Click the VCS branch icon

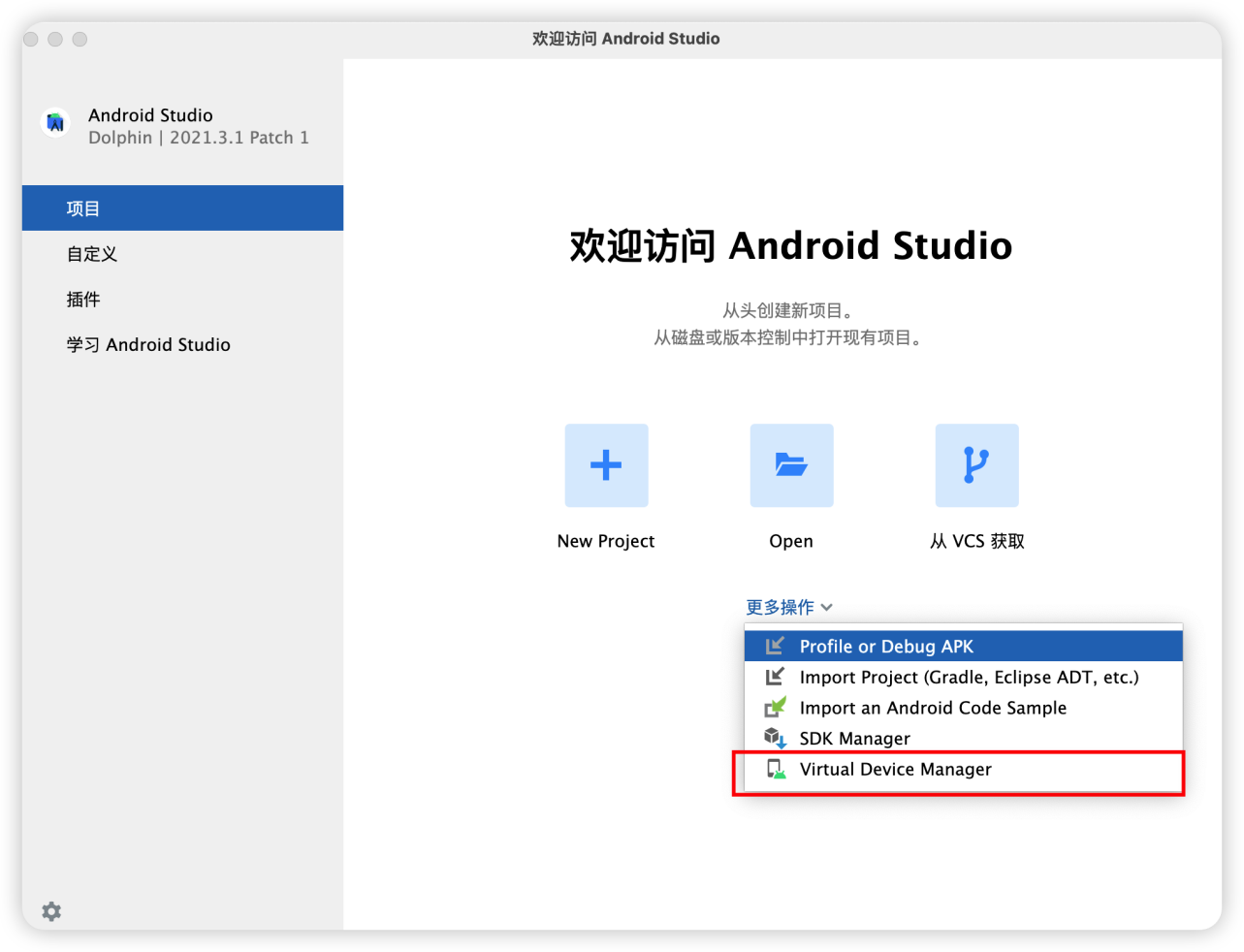point(976,465)
